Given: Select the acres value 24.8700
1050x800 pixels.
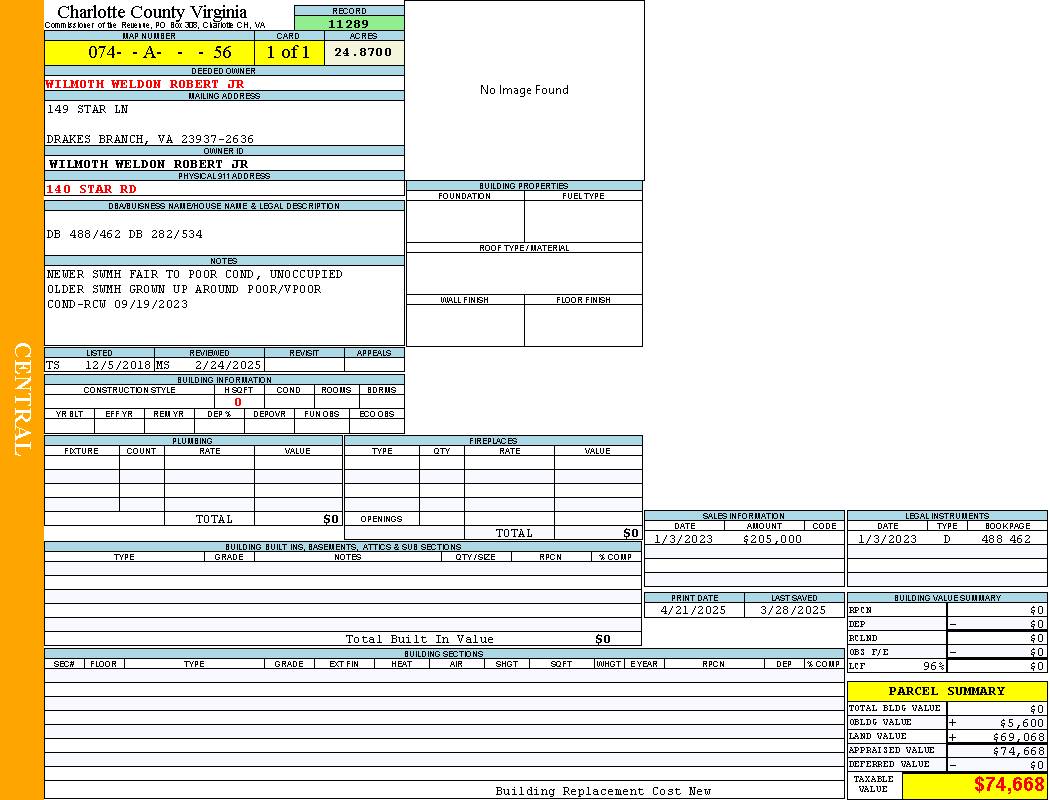Looking at the screenshot, I should point(363,53).
